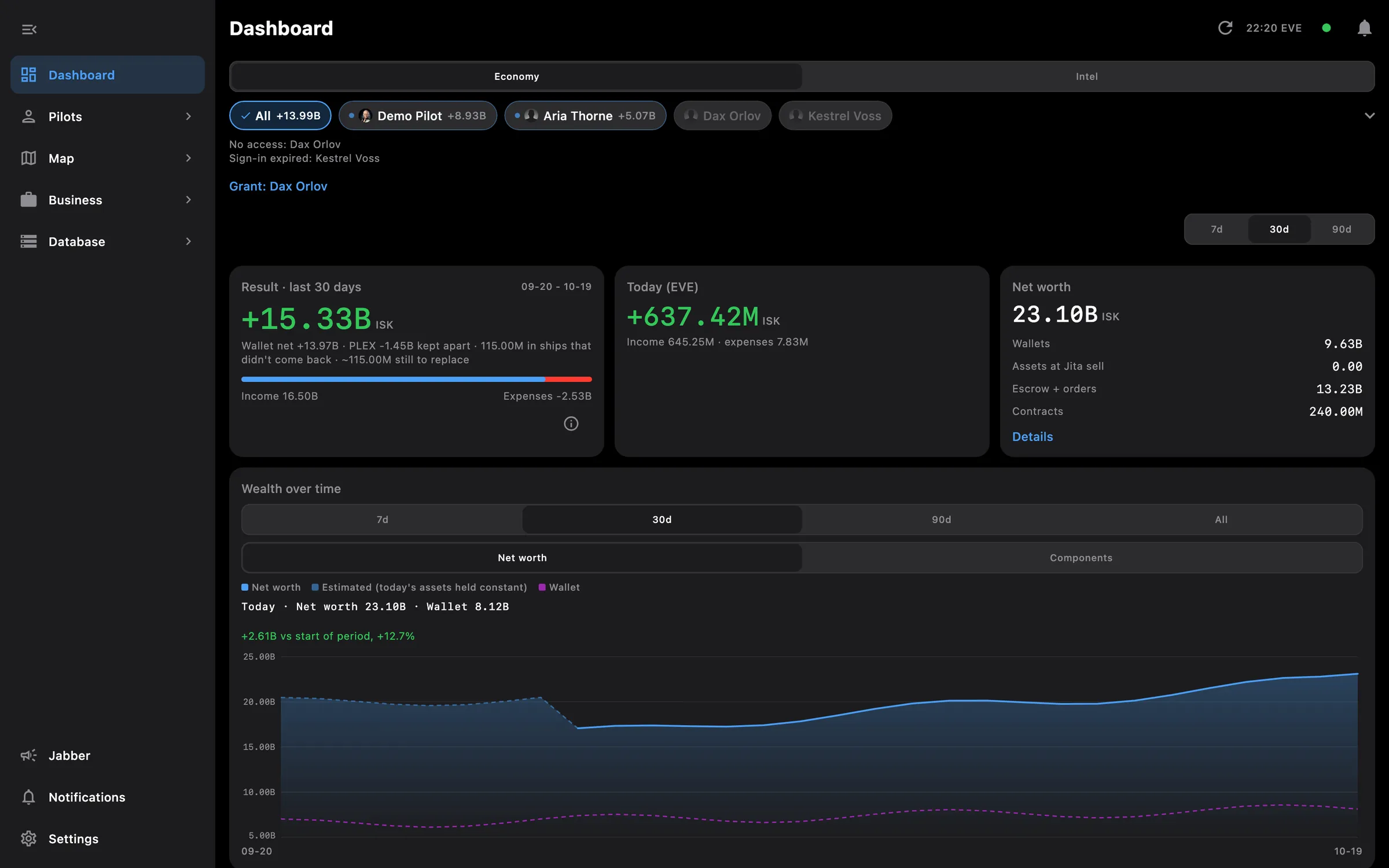This screenshot has width=1389, height=868.
Task: Toggle Demo Pilot +8.93B chip
Action: tap(418, 116)
